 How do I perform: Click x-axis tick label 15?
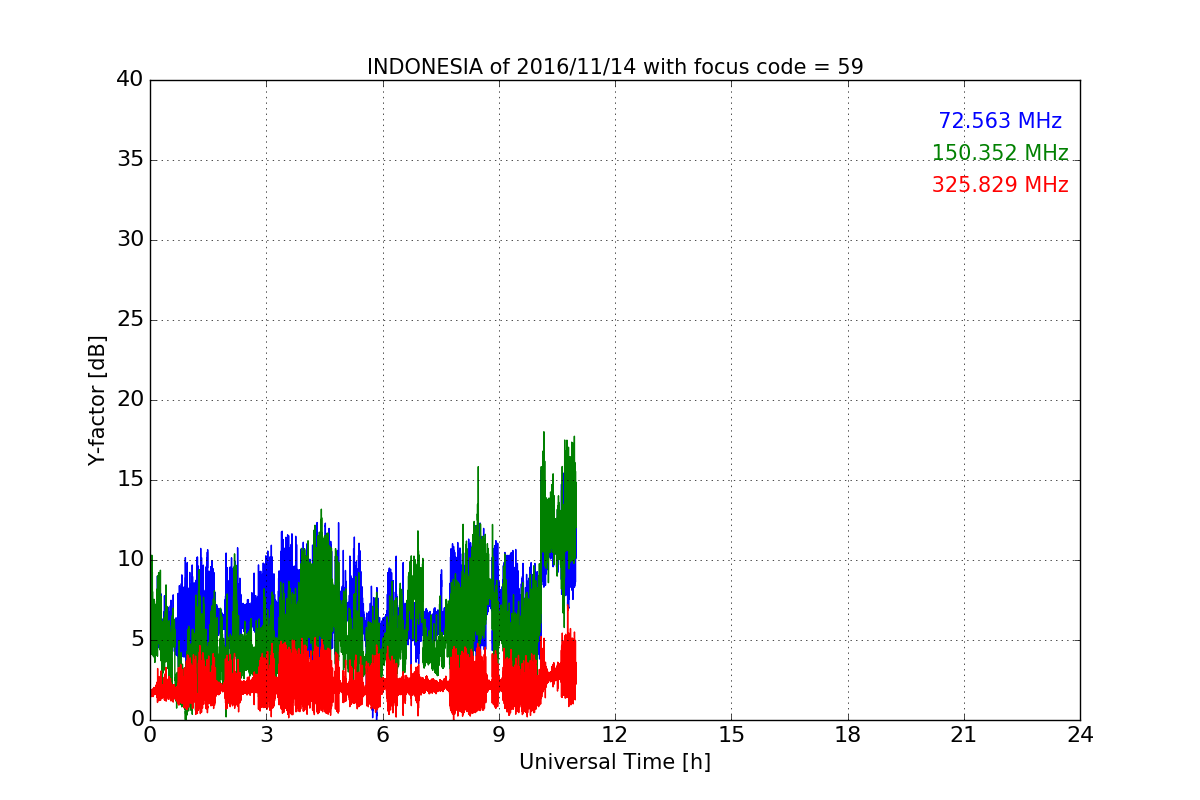coord(731,735)
